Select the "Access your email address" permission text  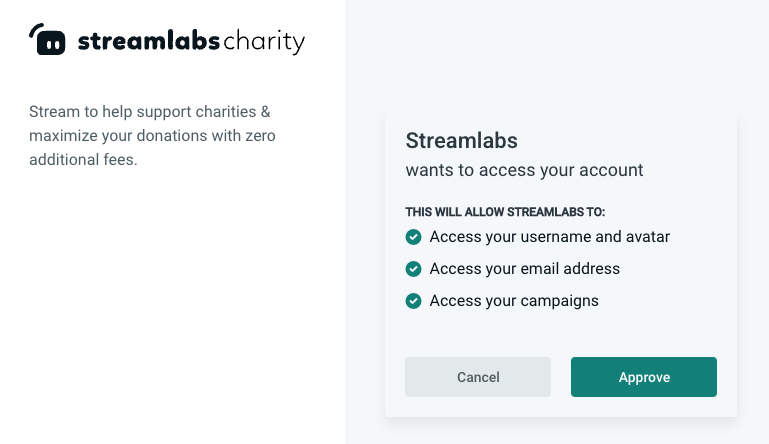click(524, 269)
